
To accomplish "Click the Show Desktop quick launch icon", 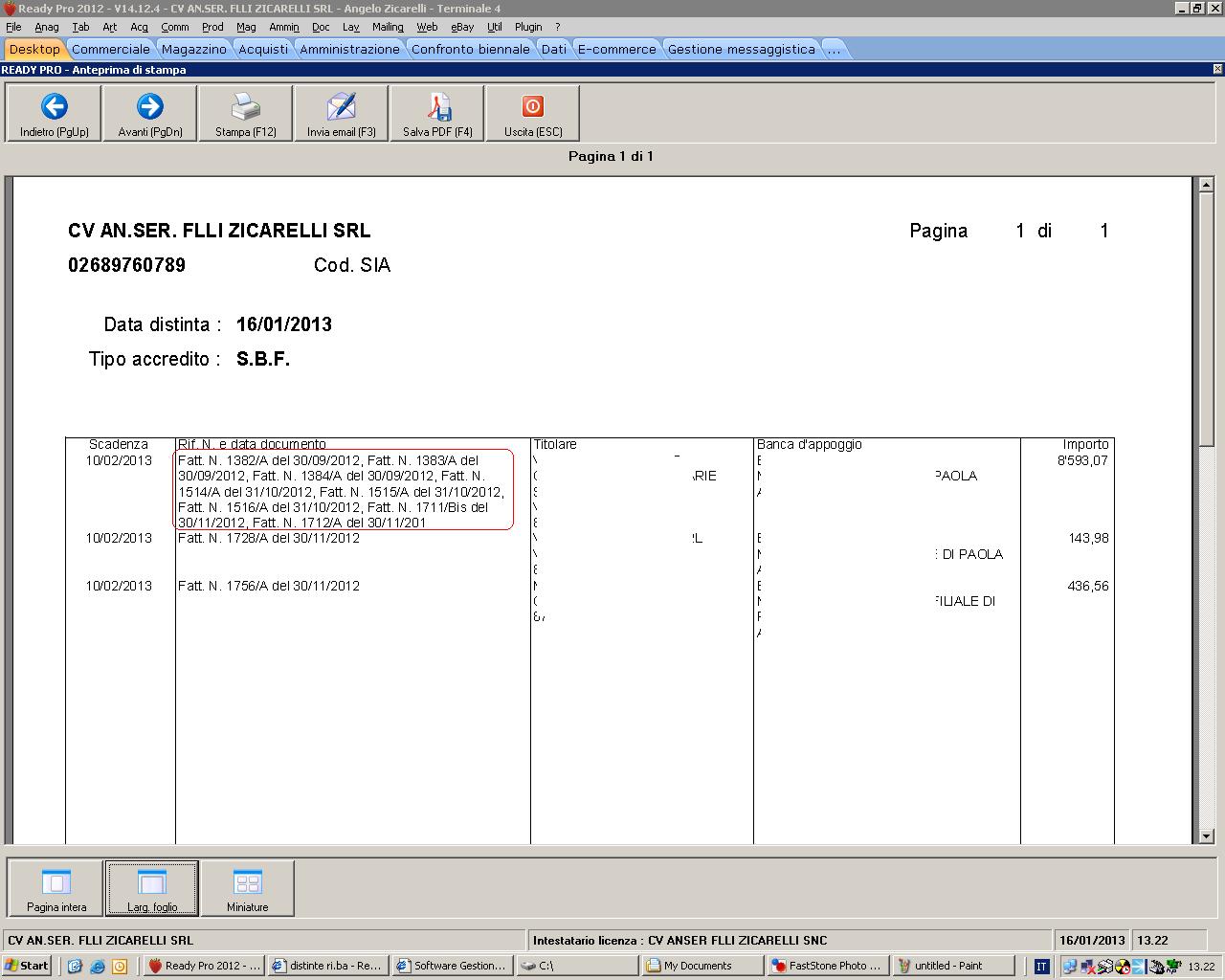I will pos(76,967).
